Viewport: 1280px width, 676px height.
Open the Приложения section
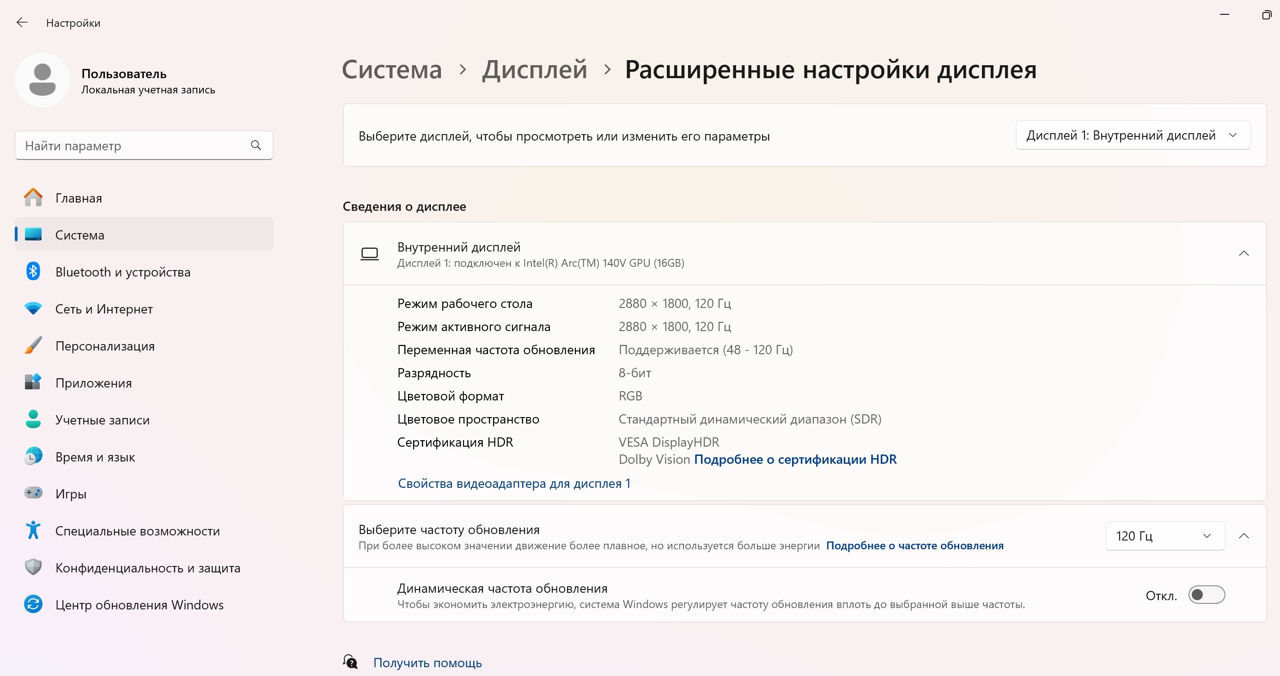tap(93, 383)
